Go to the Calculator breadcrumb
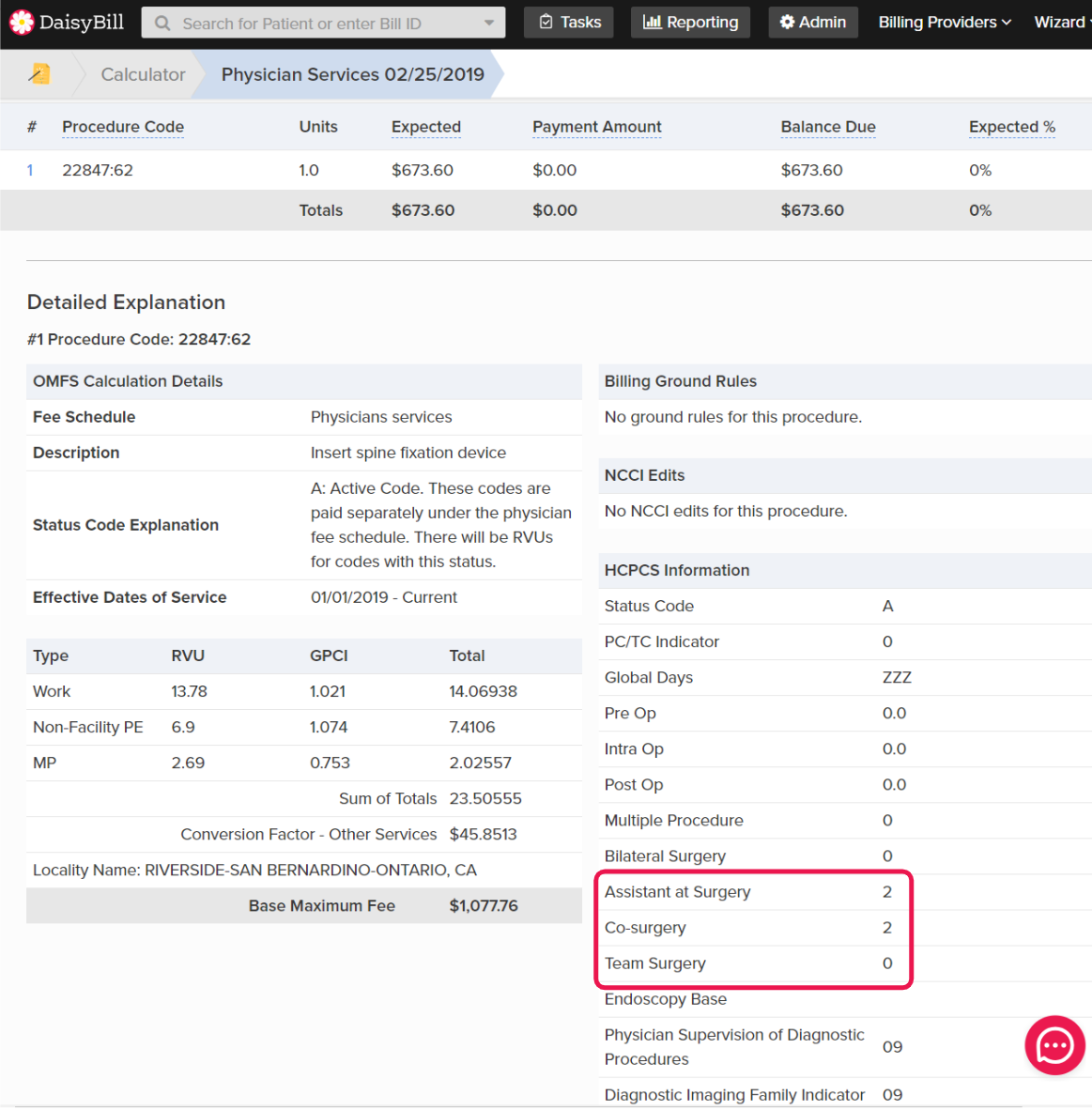 (143, 74)
